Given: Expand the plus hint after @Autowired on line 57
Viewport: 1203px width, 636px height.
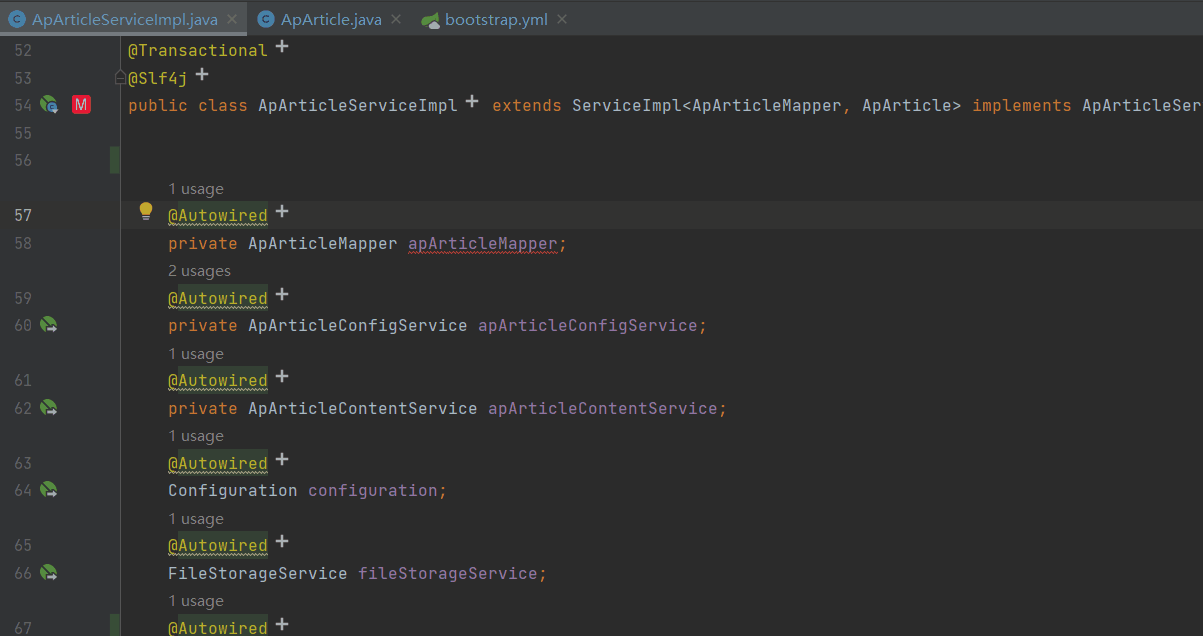Looking at the screenshot, I should coord(282,211).
